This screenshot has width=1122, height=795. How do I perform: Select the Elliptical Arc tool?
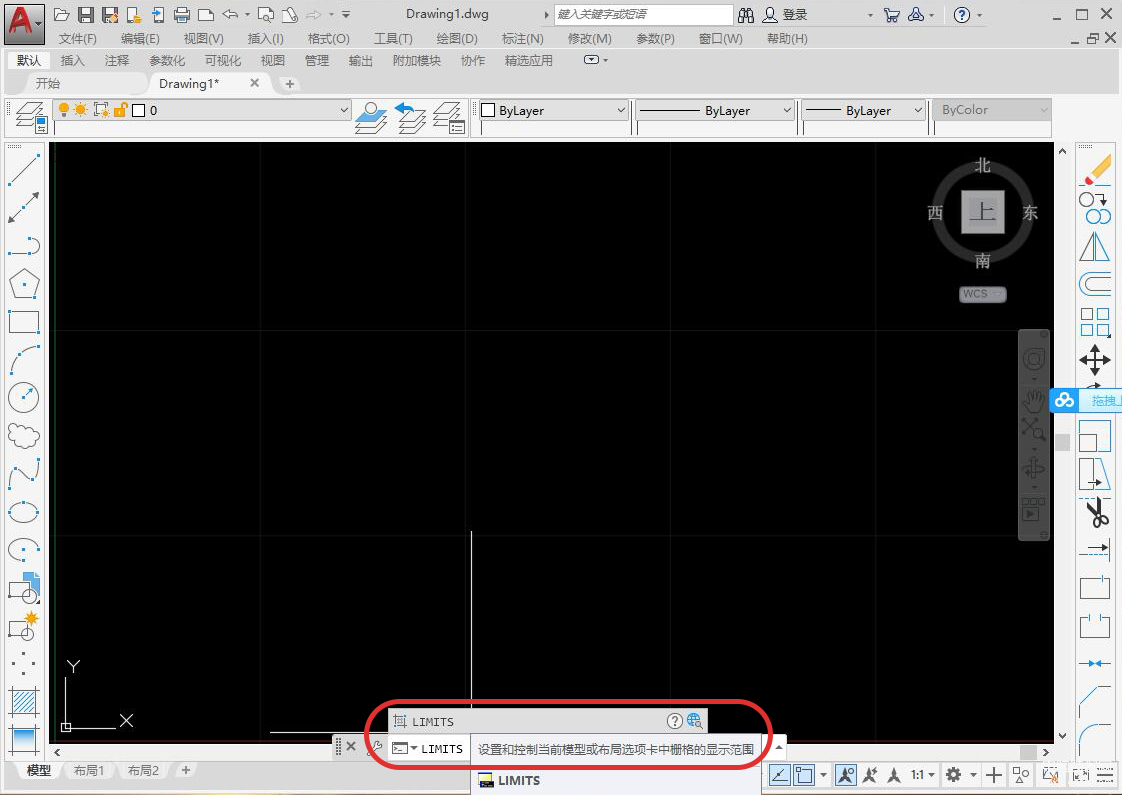pos(24,550)
